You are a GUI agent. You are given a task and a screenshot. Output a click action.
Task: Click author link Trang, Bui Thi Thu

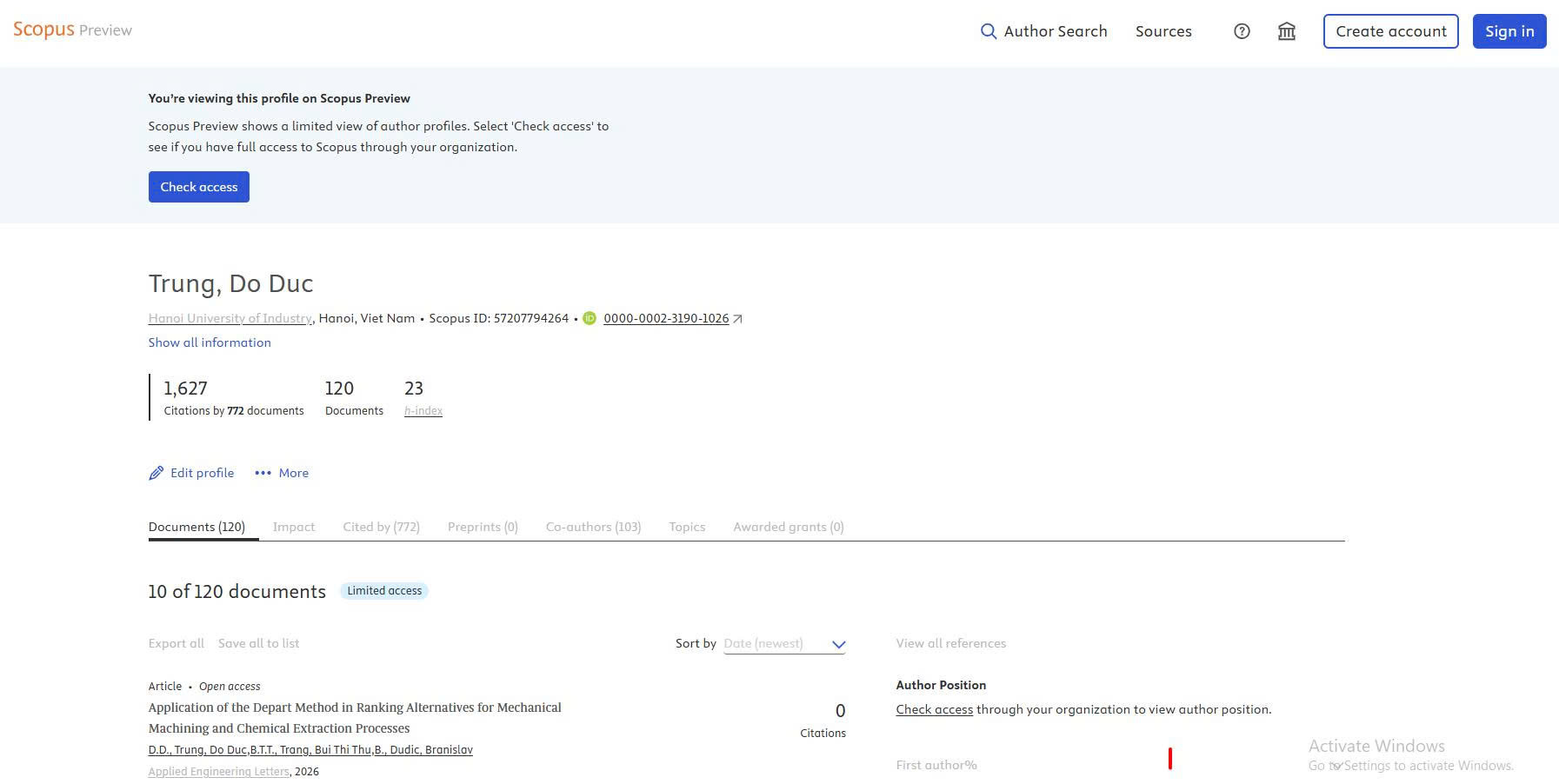click(x=311, y=750)
